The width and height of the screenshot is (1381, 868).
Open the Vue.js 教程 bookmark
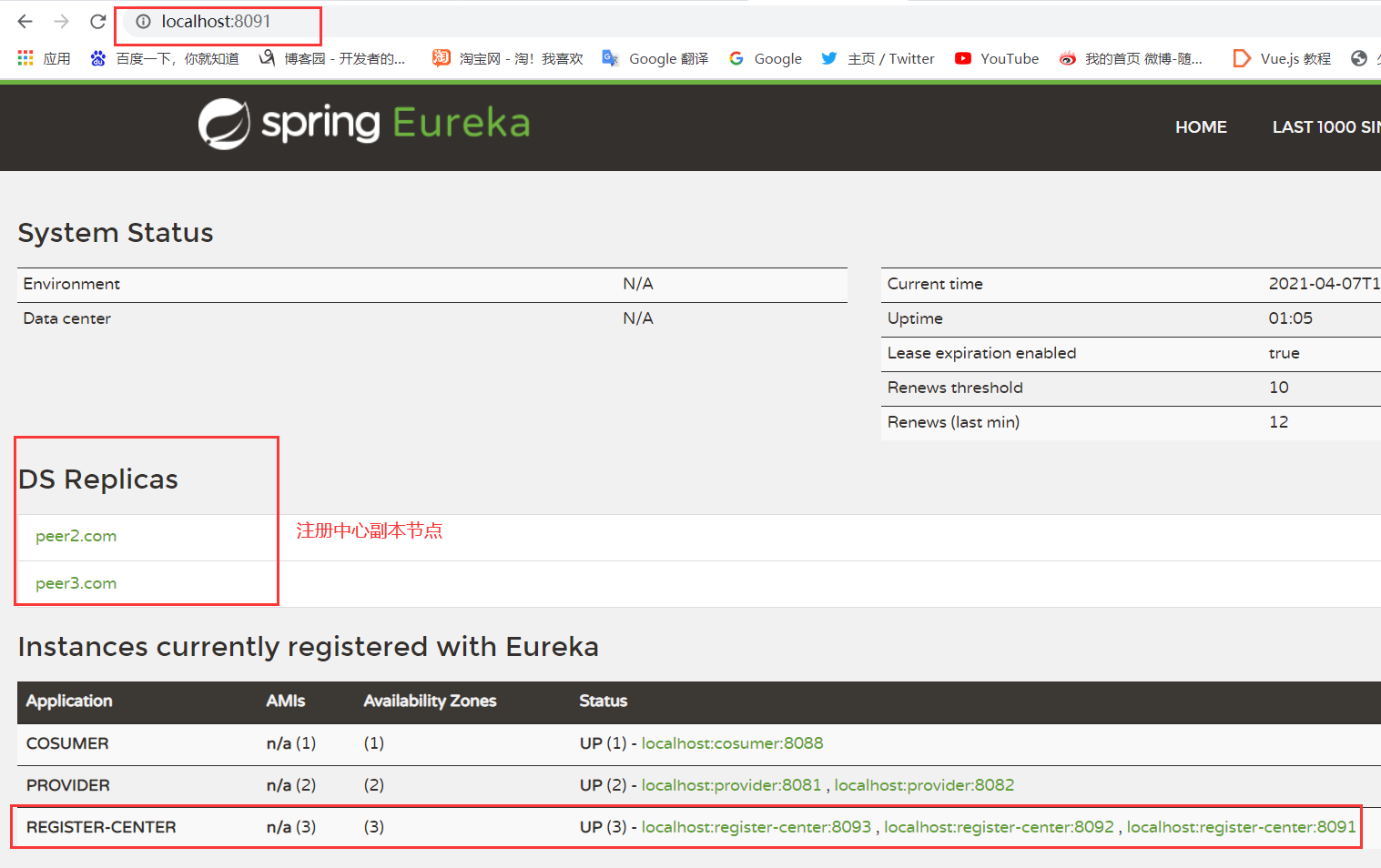coord(1281,57)
